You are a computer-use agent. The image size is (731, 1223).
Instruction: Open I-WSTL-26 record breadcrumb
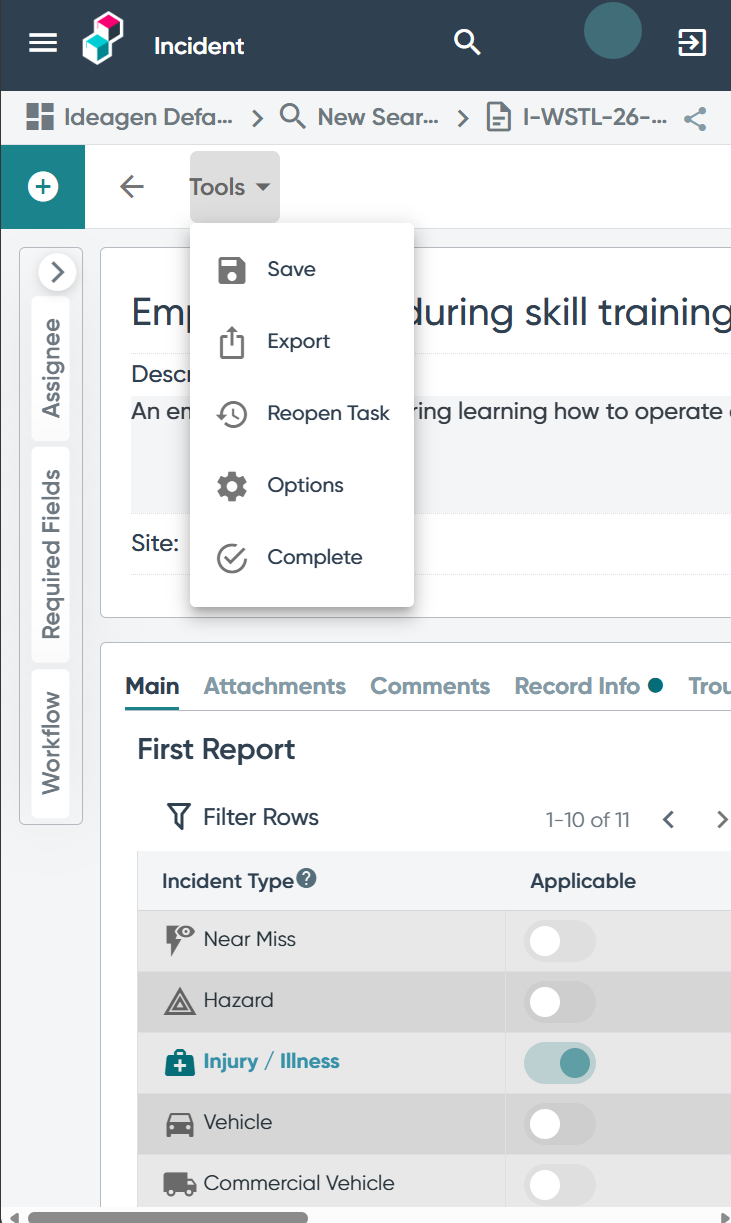point(595,117)
